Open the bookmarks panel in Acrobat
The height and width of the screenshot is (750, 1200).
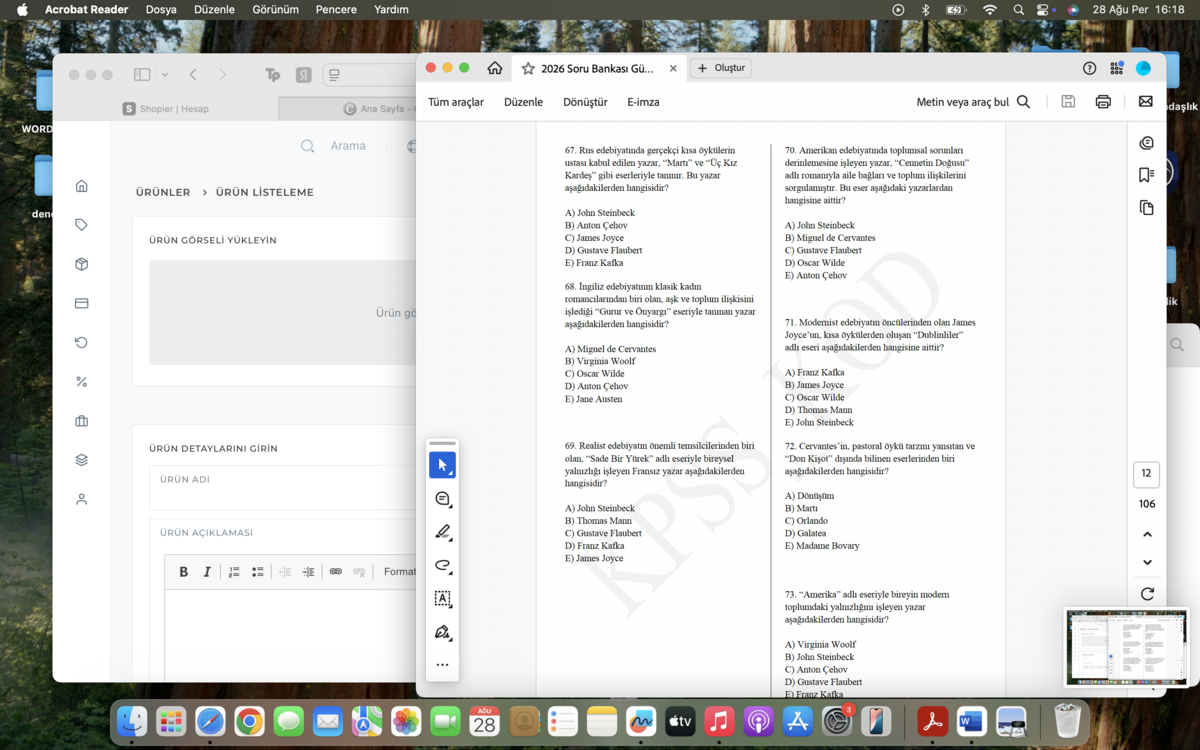(1147, 175)
